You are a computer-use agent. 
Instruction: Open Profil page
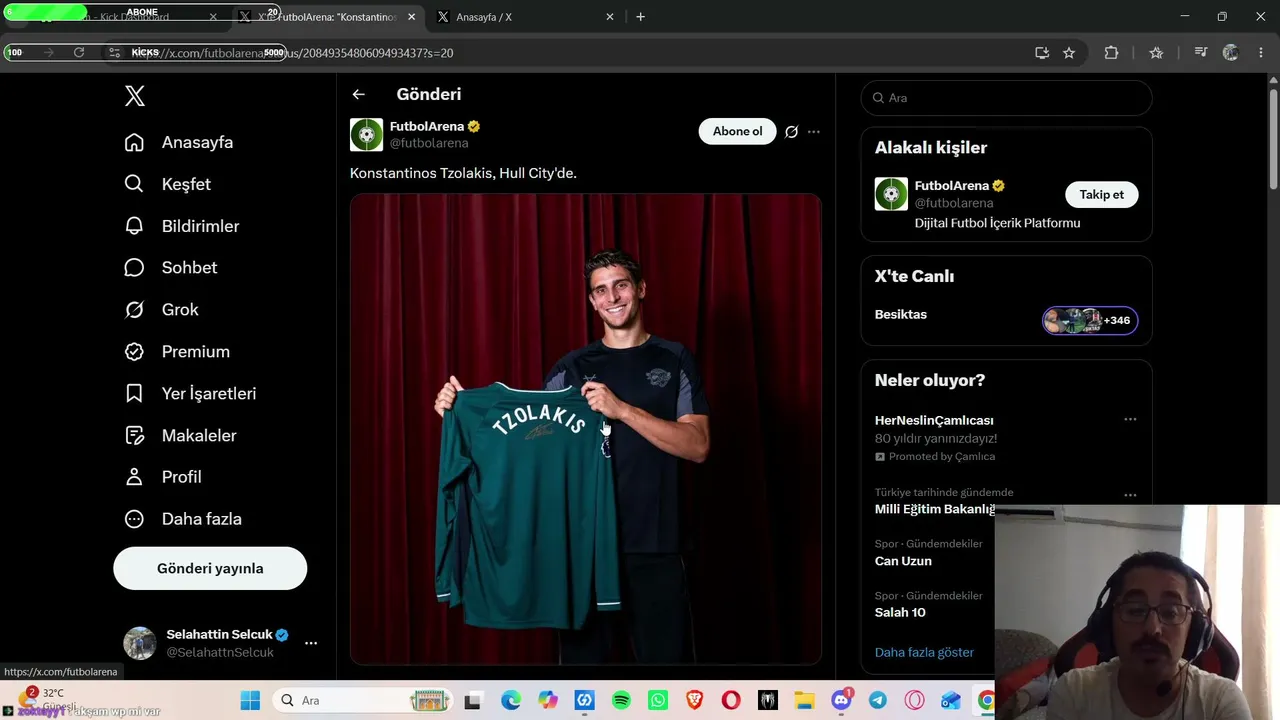tap(162, 477)
